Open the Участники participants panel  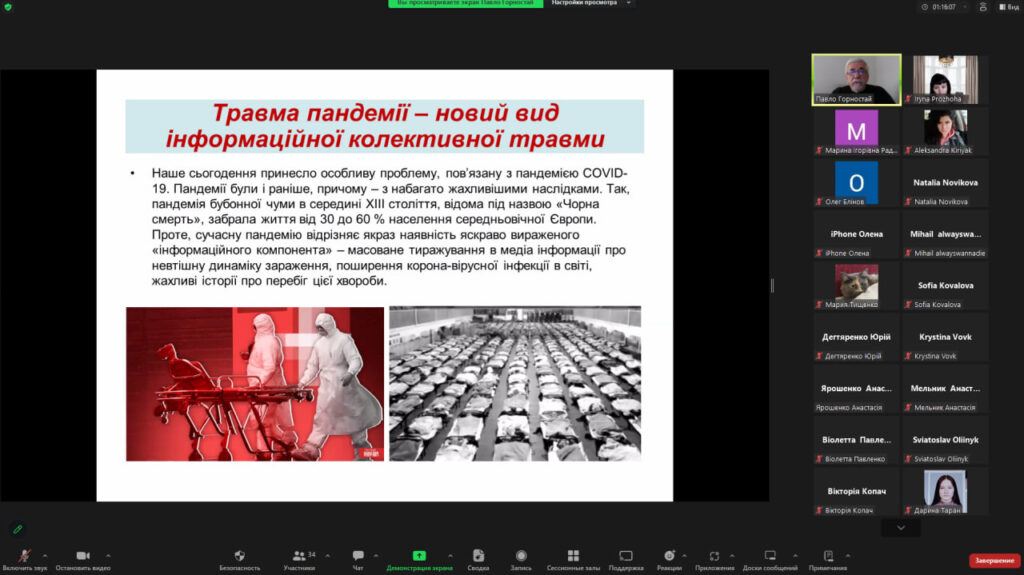click(299, 556)
